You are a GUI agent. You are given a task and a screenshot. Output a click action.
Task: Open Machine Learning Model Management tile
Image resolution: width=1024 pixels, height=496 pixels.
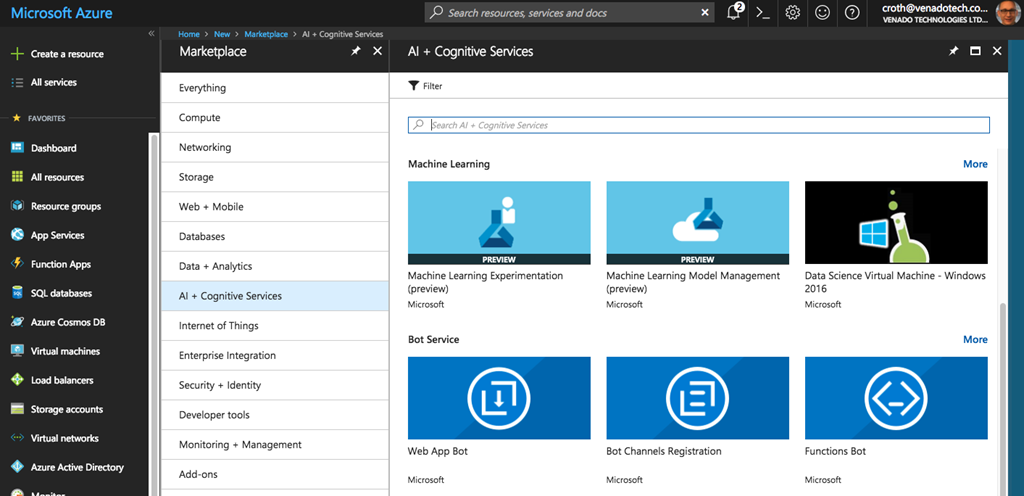click(x=697, y=245)
